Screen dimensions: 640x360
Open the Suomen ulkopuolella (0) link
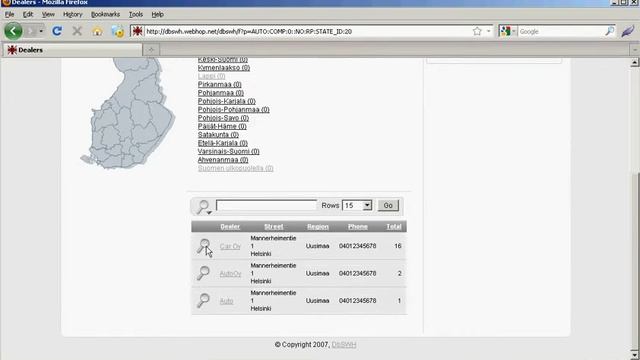(236, 168)
